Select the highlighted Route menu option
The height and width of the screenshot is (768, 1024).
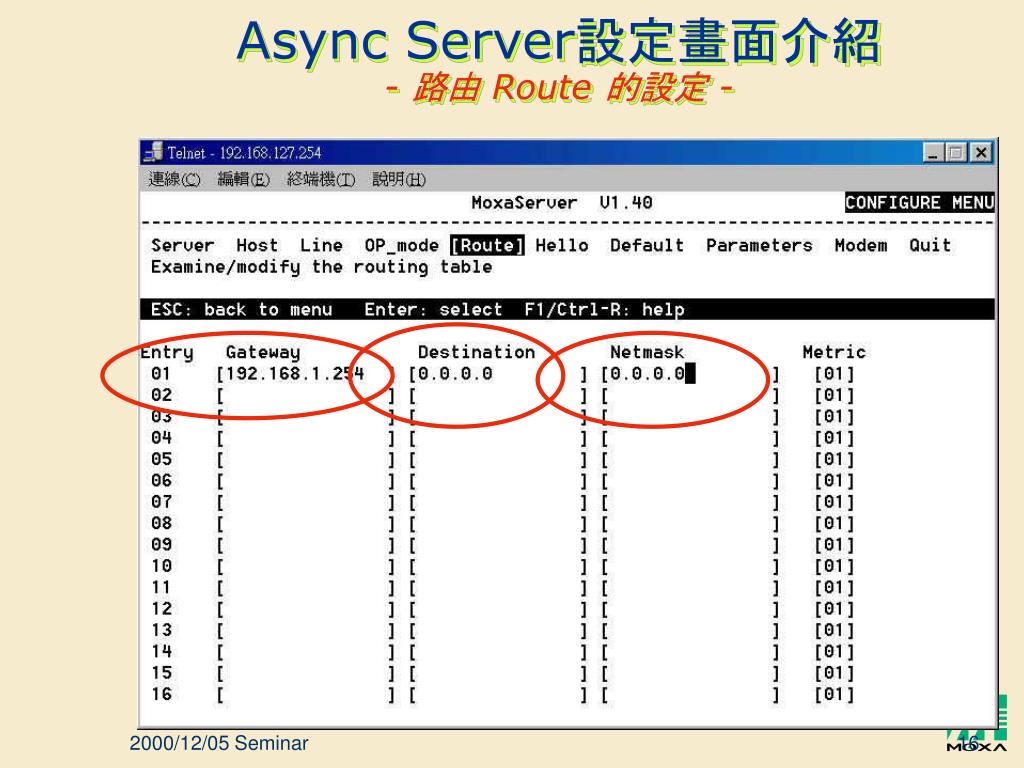coord(487,246)
